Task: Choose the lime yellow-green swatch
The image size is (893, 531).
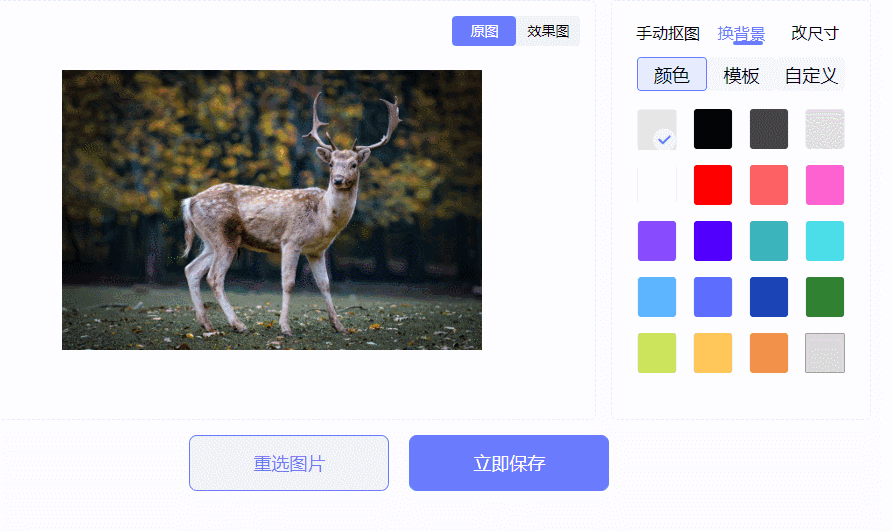Action: pyautogui.click(x=657, y=353)
